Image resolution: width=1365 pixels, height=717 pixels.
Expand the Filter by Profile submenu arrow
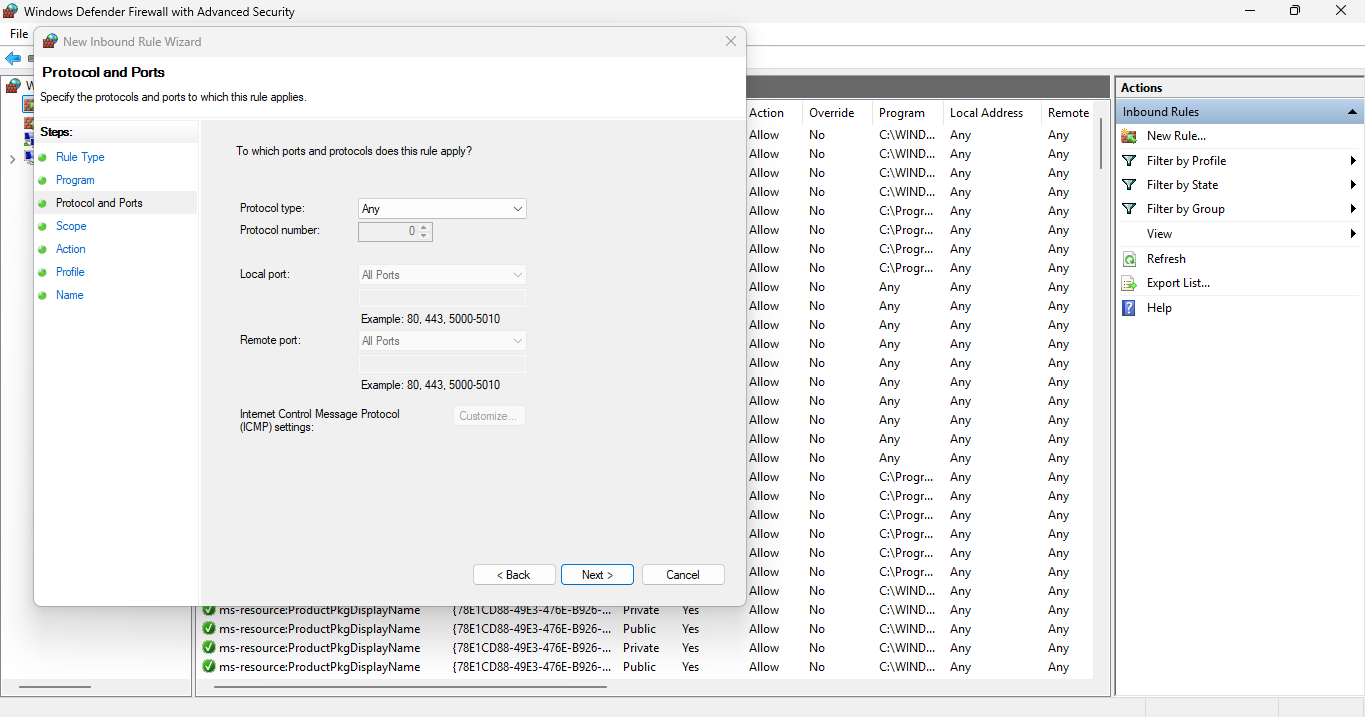click(1353, 160)
